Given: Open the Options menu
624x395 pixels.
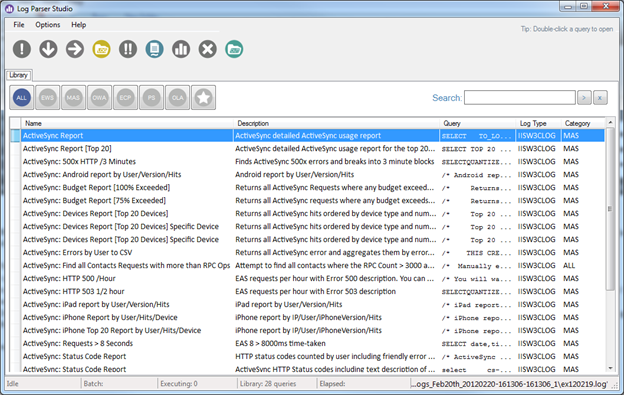Looking at the screenshot, I should click(x=48, y=25).
